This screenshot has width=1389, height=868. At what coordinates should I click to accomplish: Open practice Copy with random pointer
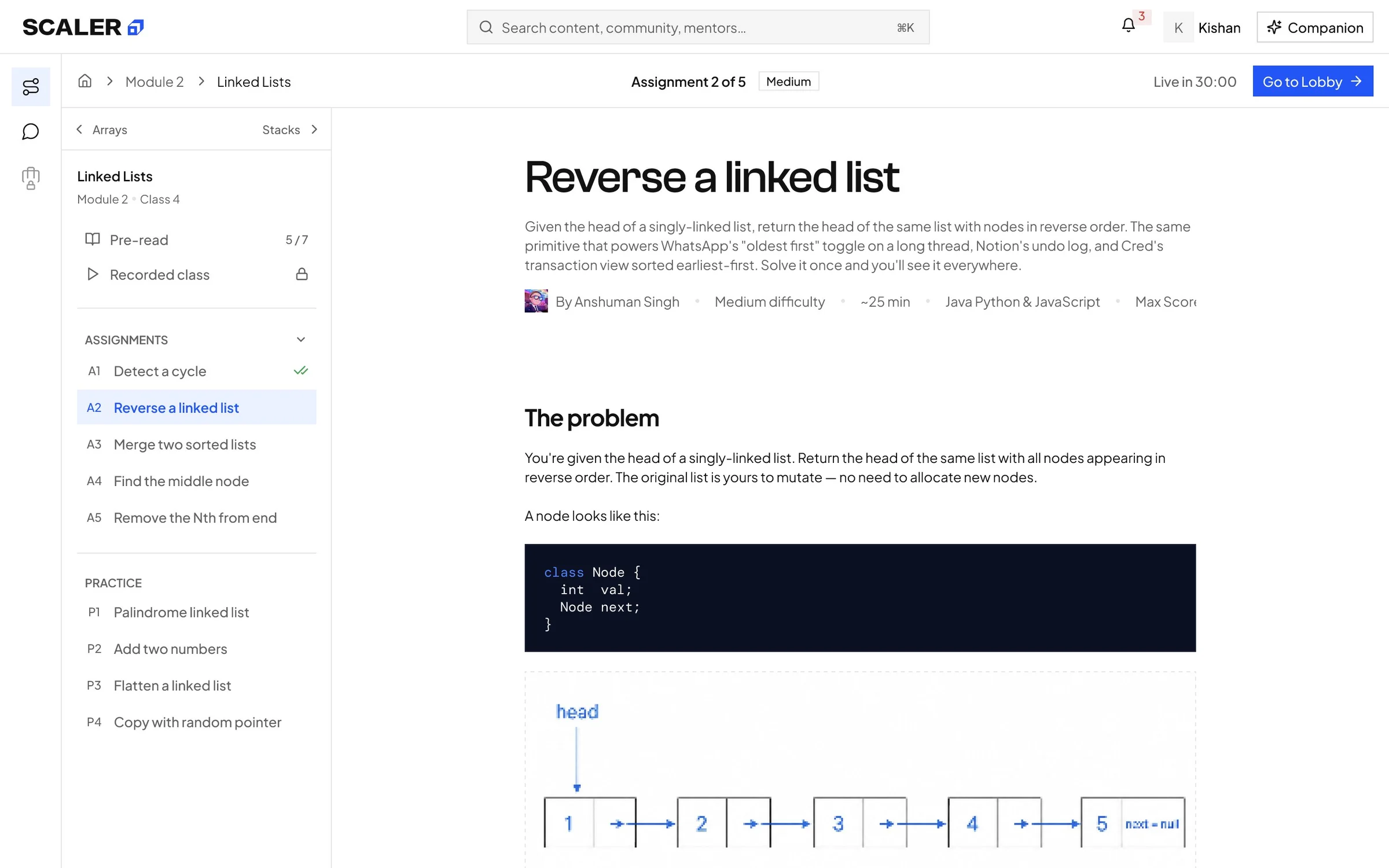pyautogui.click(x=197, y=722)
